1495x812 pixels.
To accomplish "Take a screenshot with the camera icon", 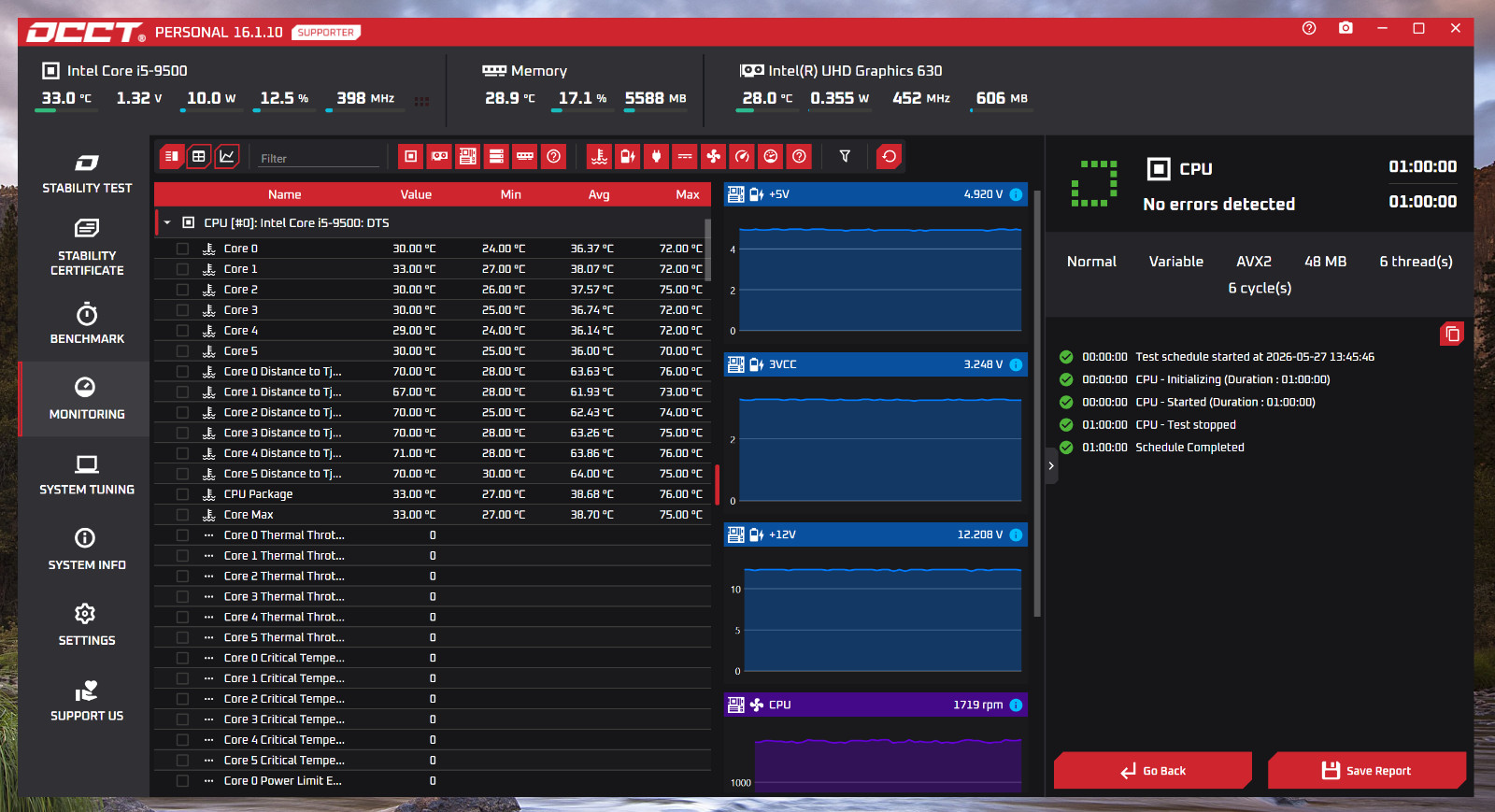I will pyautogui.click(x=1345, y=29).
